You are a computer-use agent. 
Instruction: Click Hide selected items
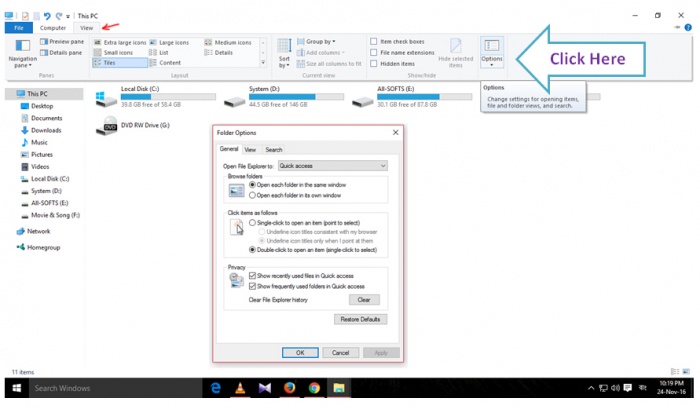[x=455, y=54]
